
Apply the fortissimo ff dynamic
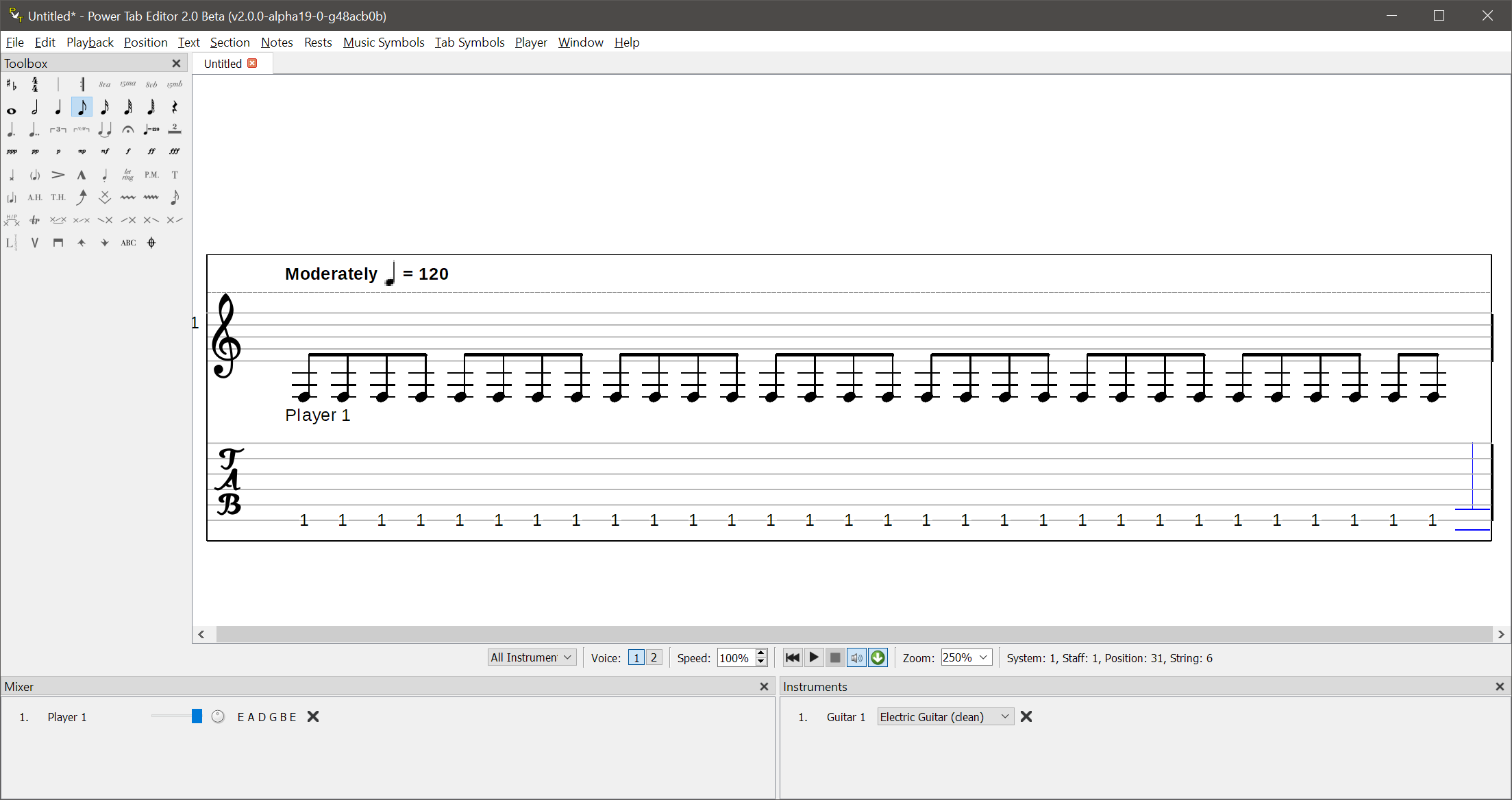coord(151,151)
